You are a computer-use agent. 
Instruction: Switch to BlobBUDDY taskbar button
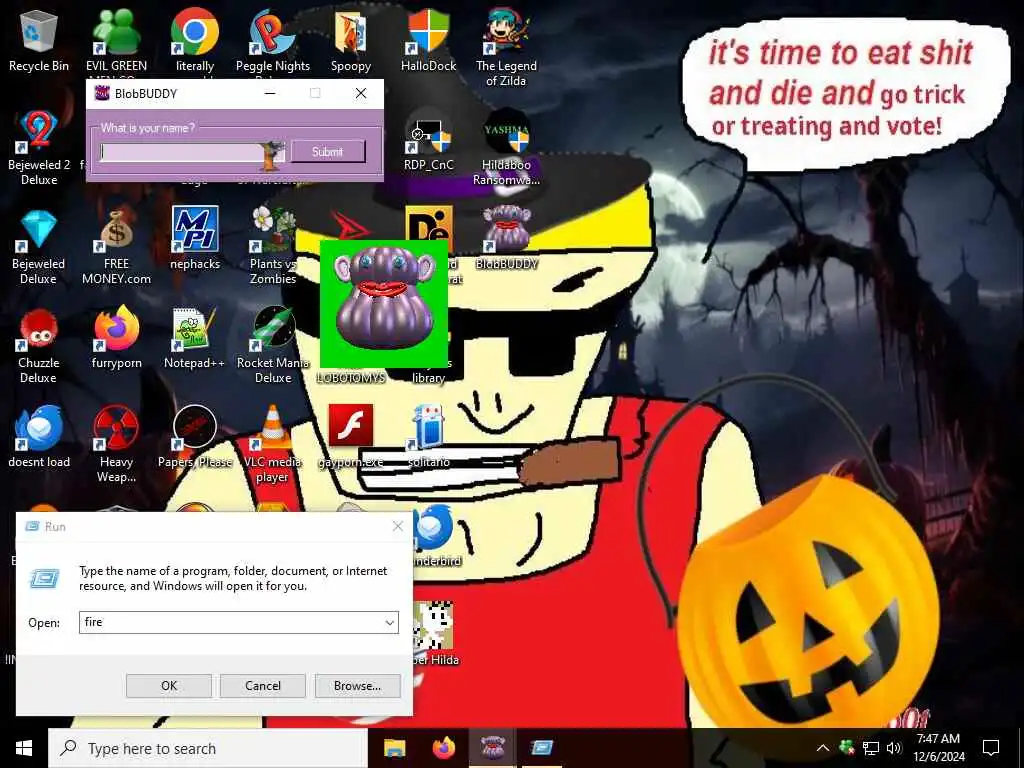(x=492, y=748)
